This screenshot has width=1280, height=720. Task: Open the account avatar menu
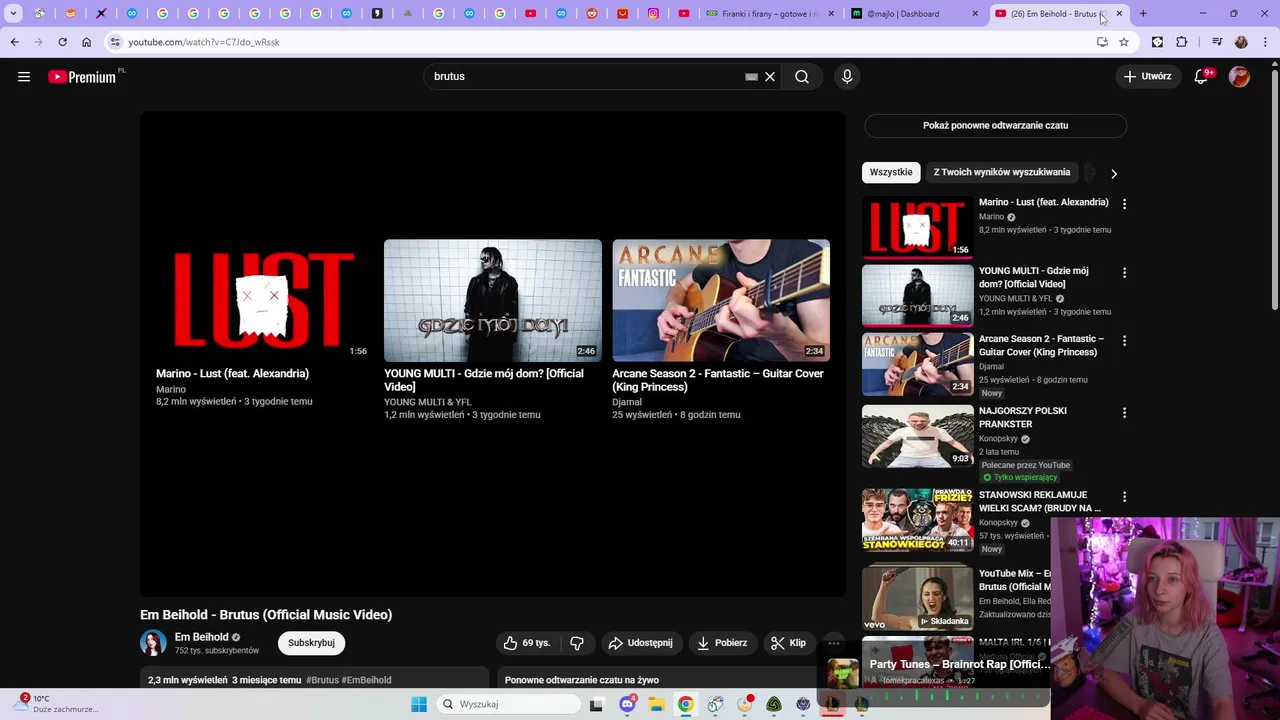(x=1239, y=77)
